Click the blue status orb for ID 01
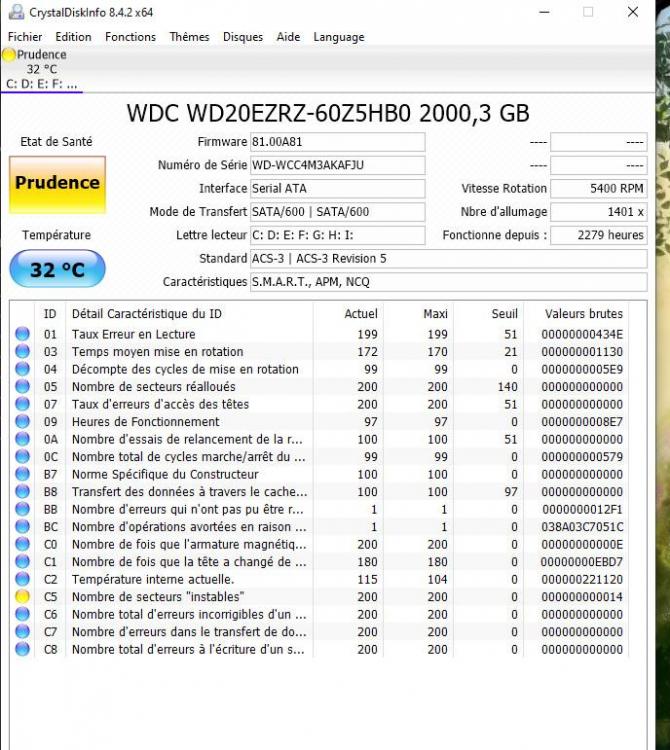 22,334
